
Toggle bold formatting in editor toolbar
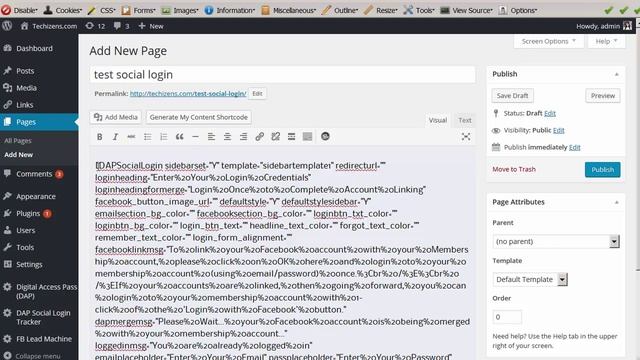coord(100,137)
